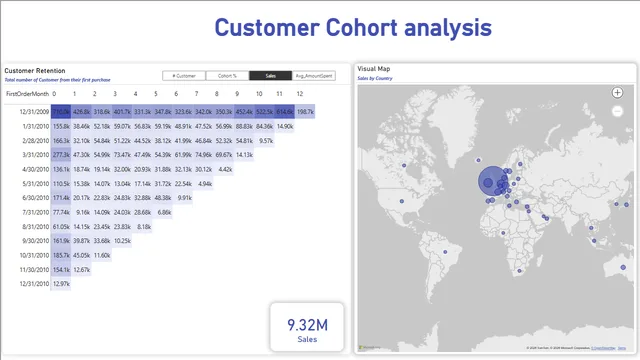Switch to the Cohort % tab
The width and height of the screenshot is (640, 360).
tap(227, 76)
